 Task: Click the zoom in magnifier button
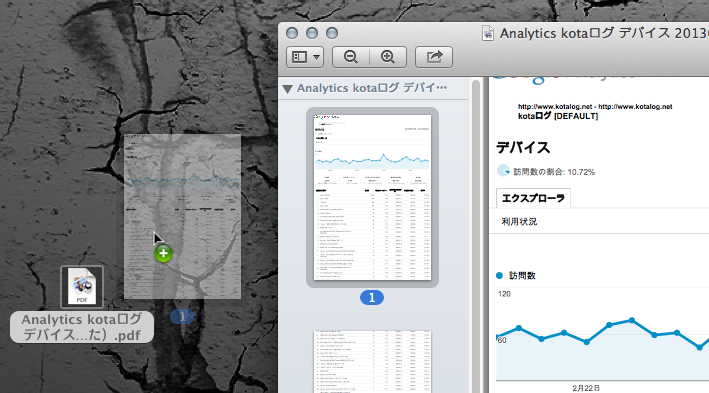click(388, 57)
